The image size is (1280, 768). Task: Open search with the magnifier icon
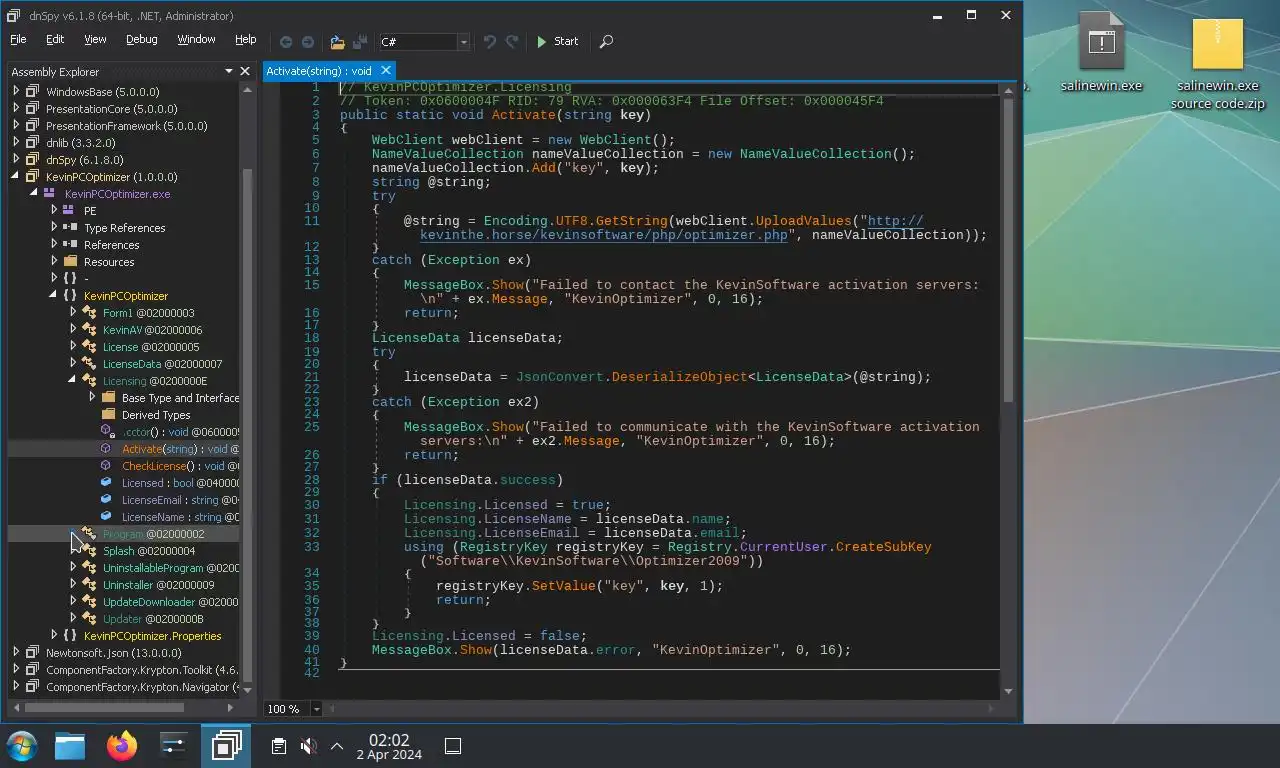606,41
